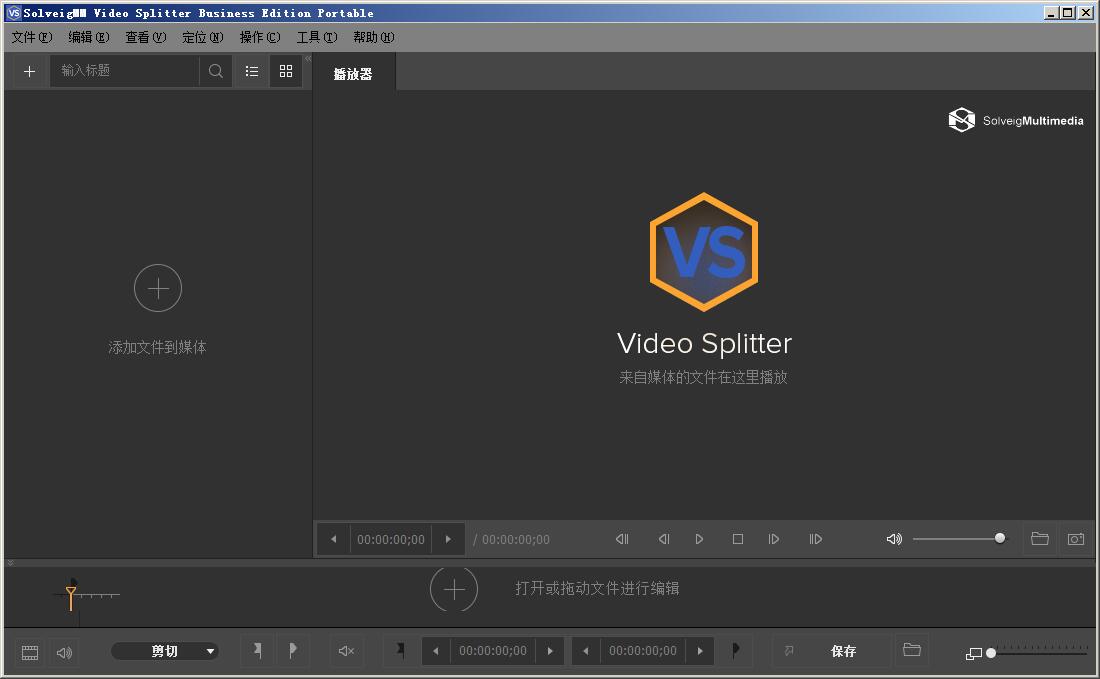Open the 帮助 menu
The height and width of the screenshot is (679, 1100).
tap(373, 37)
